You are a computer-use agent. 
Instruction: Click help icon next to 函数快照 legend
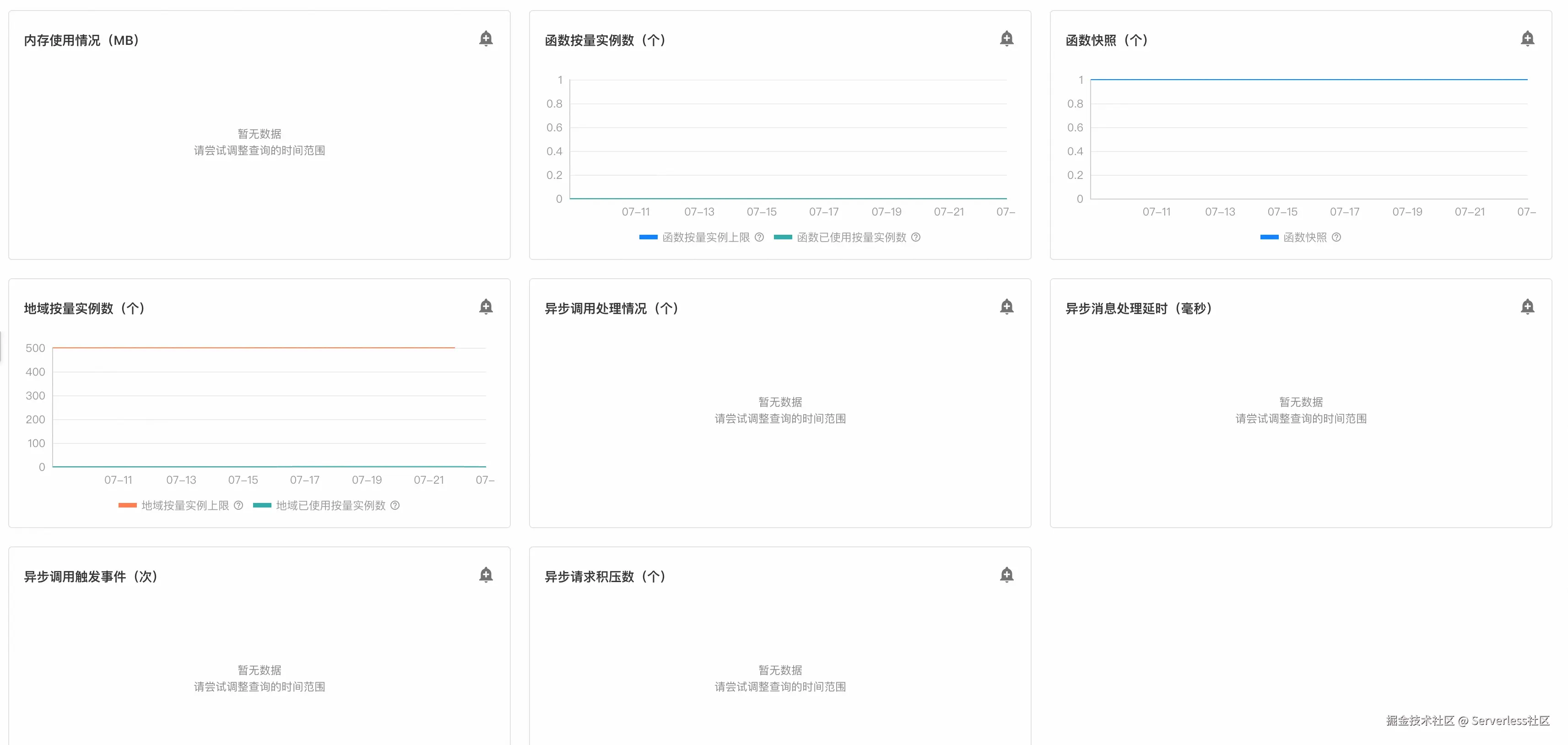(1336, 238)
